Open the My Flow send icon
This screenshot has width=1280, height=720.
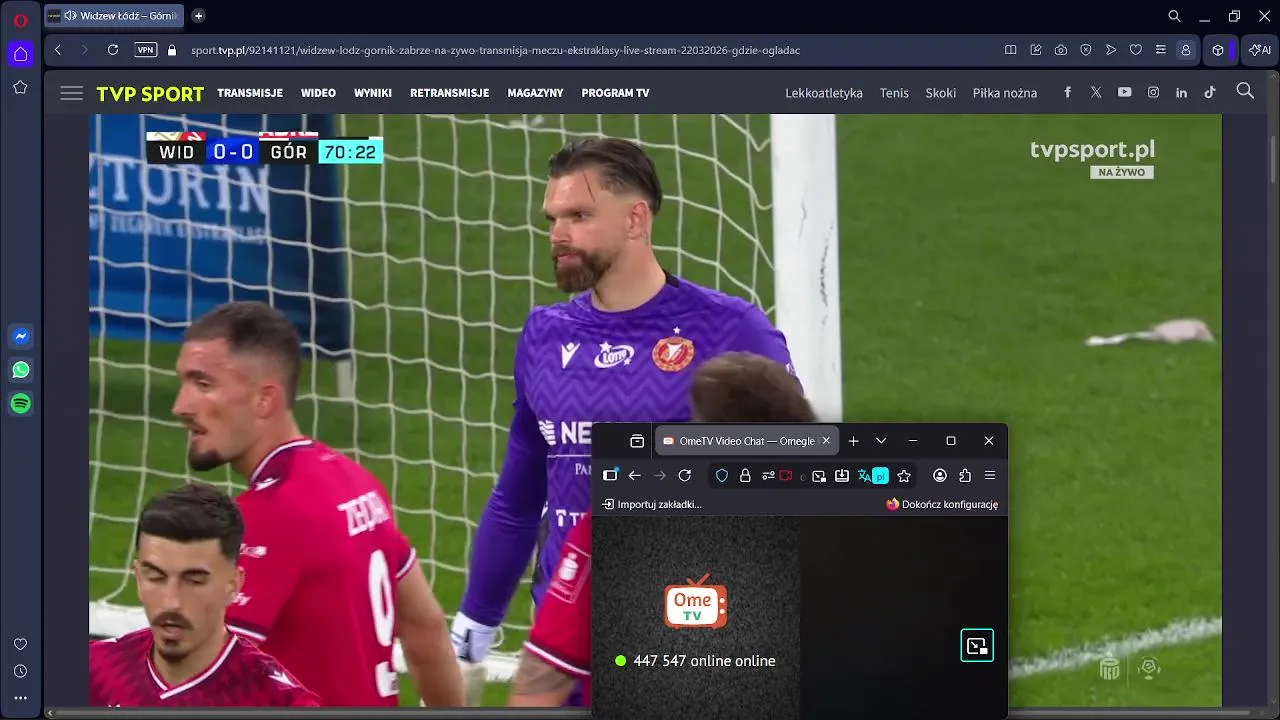pos(1111,50)
